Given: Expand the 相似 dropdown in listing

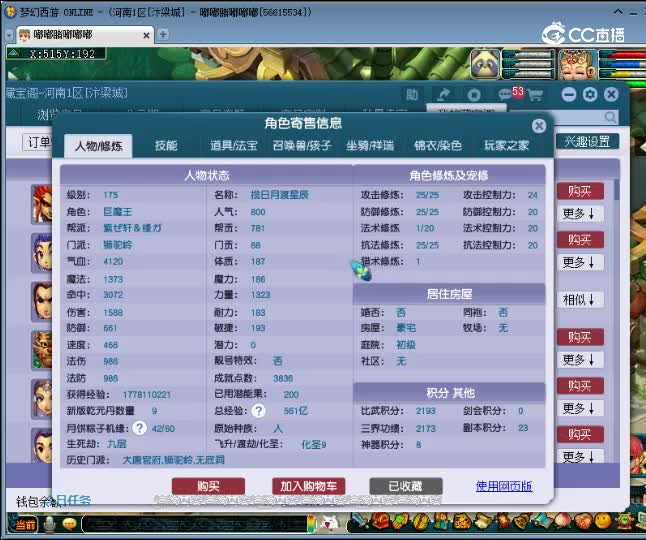Looking at the screenshot, I should coord(579,299).
